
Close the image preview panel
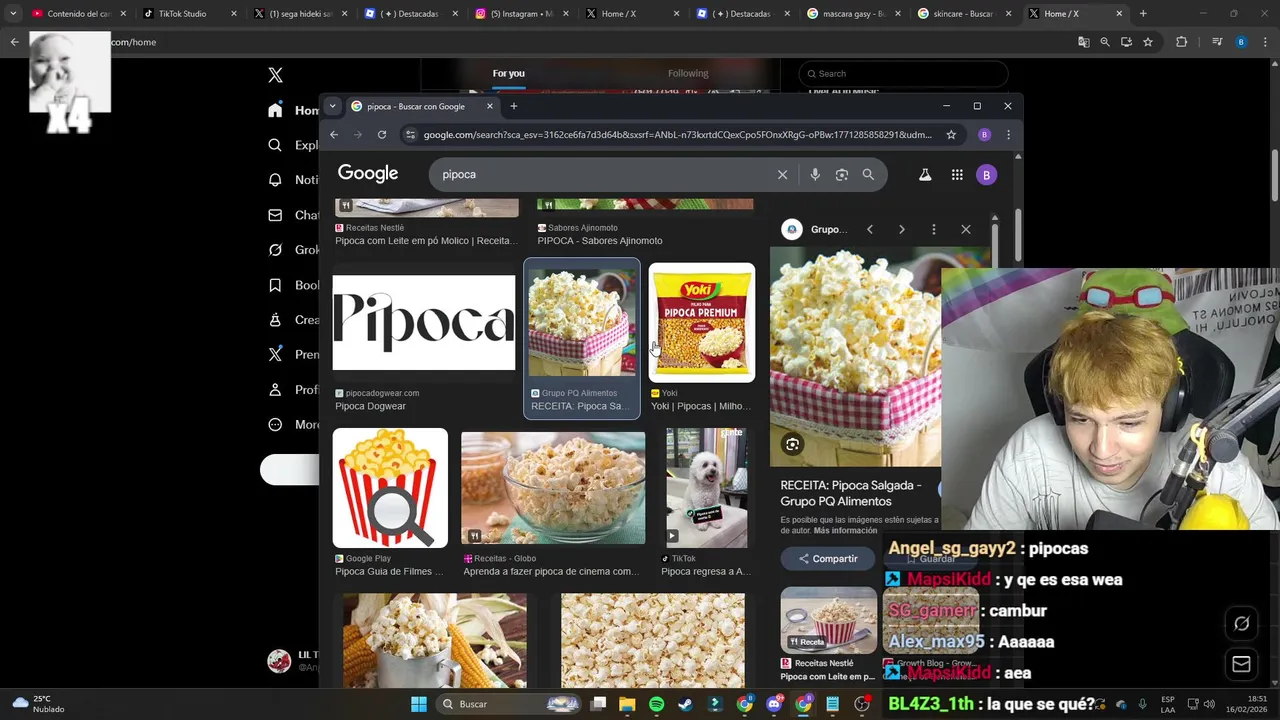click(966, 229)
